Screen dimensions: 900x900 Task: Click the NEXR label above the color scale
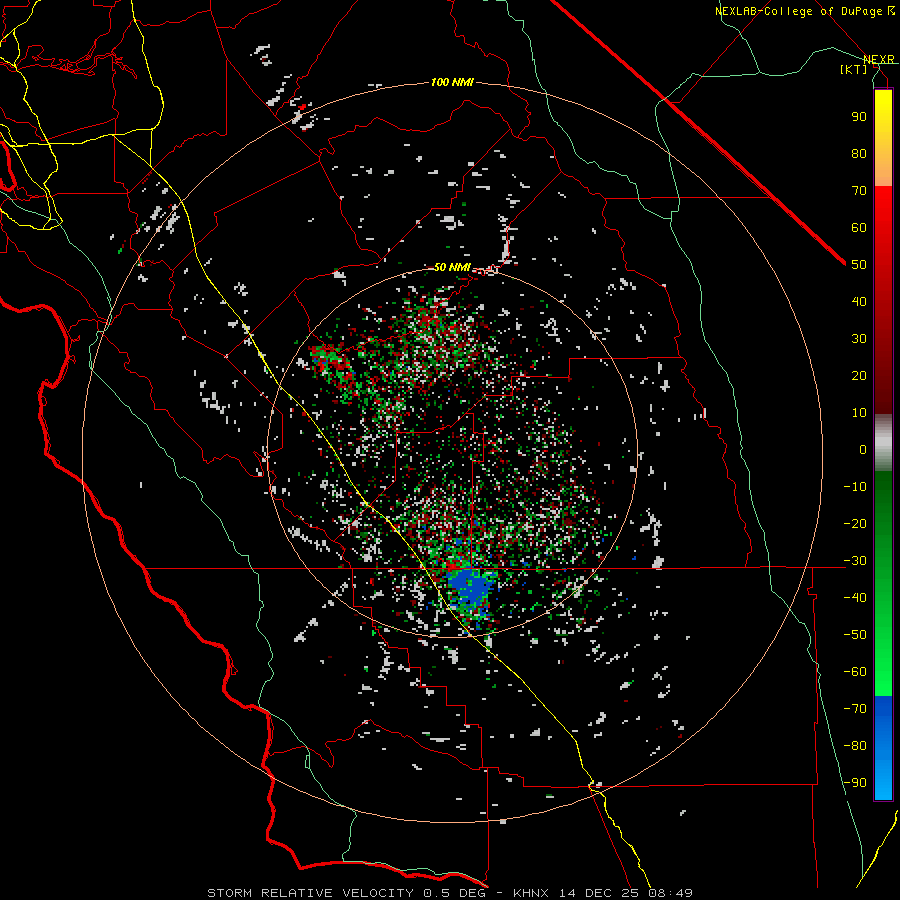pos(879,60)
